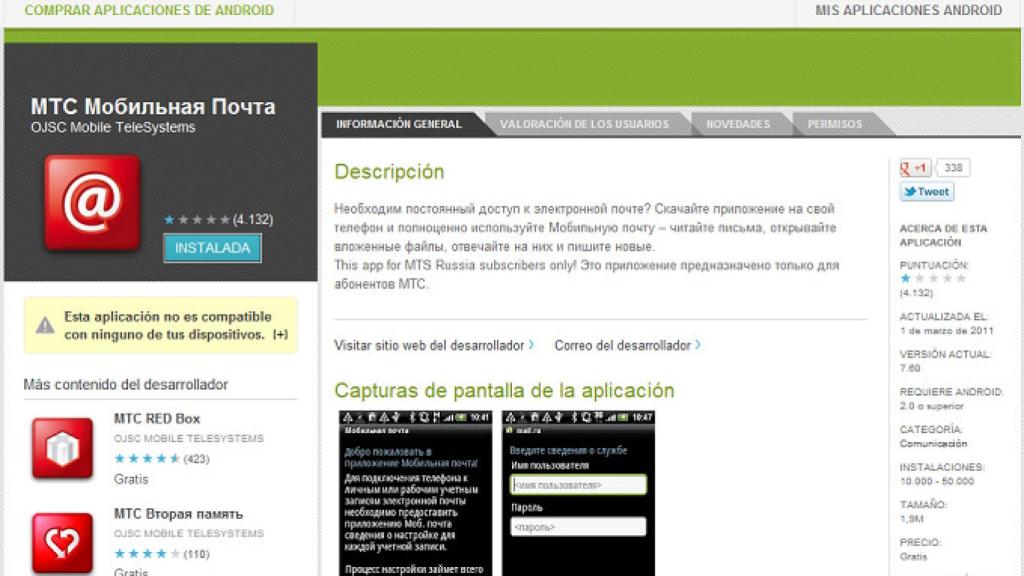
Task: Click the INSTALADA button
Action: click(212, 248)
